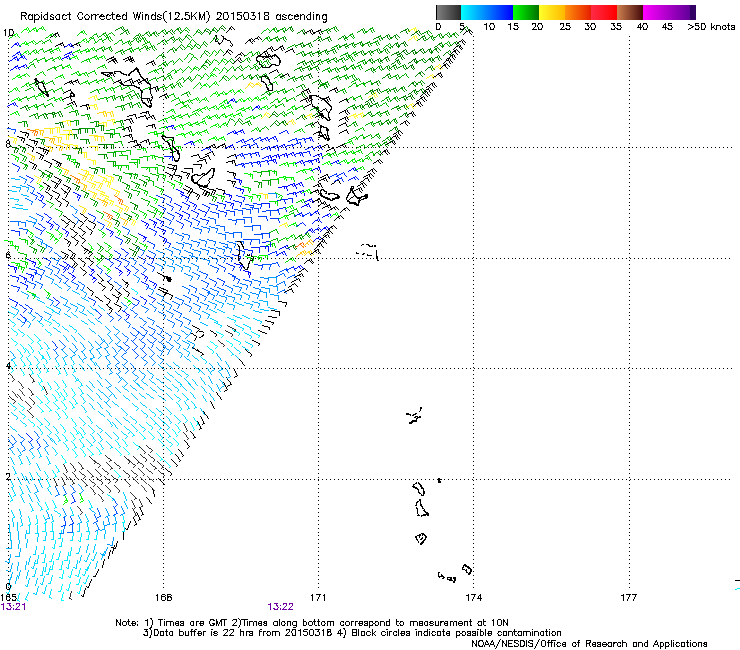Screen dimensions: 740x650
Task: Click the legend tick label '25'
Action: [565, 27]
